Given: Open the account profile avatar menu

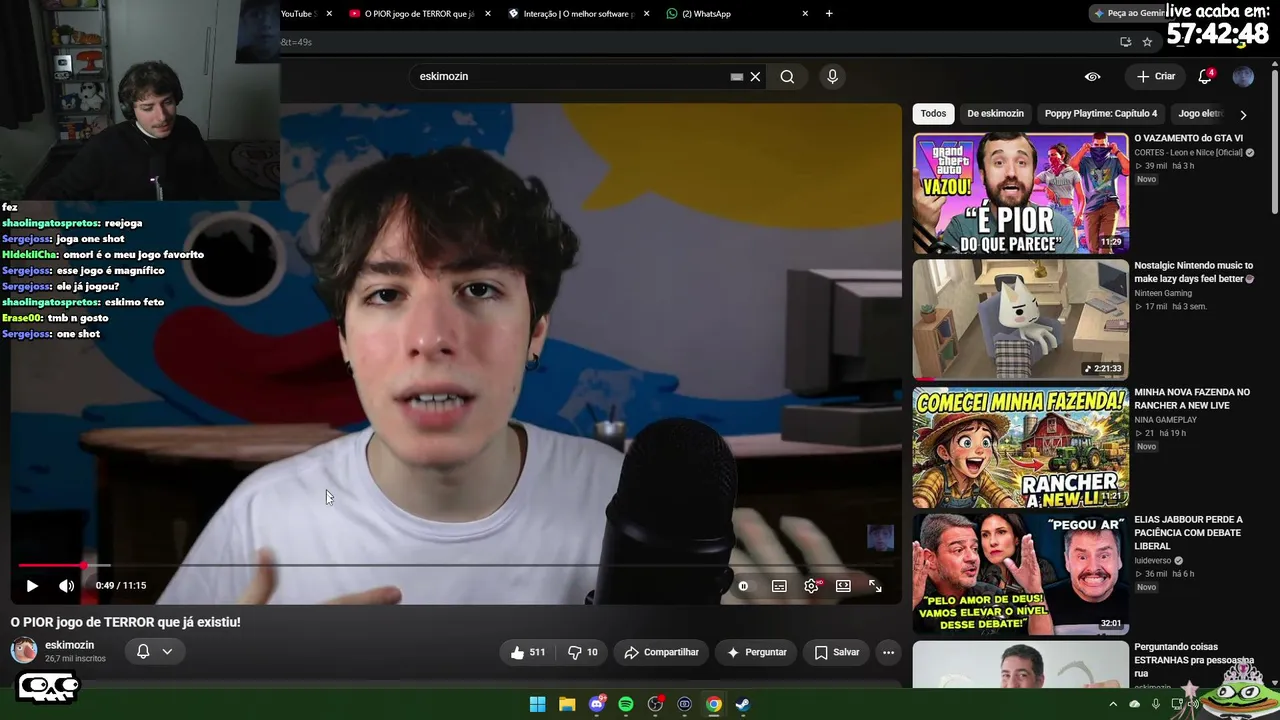Looking at the screenshot, I should click(x=1243, y=77).
